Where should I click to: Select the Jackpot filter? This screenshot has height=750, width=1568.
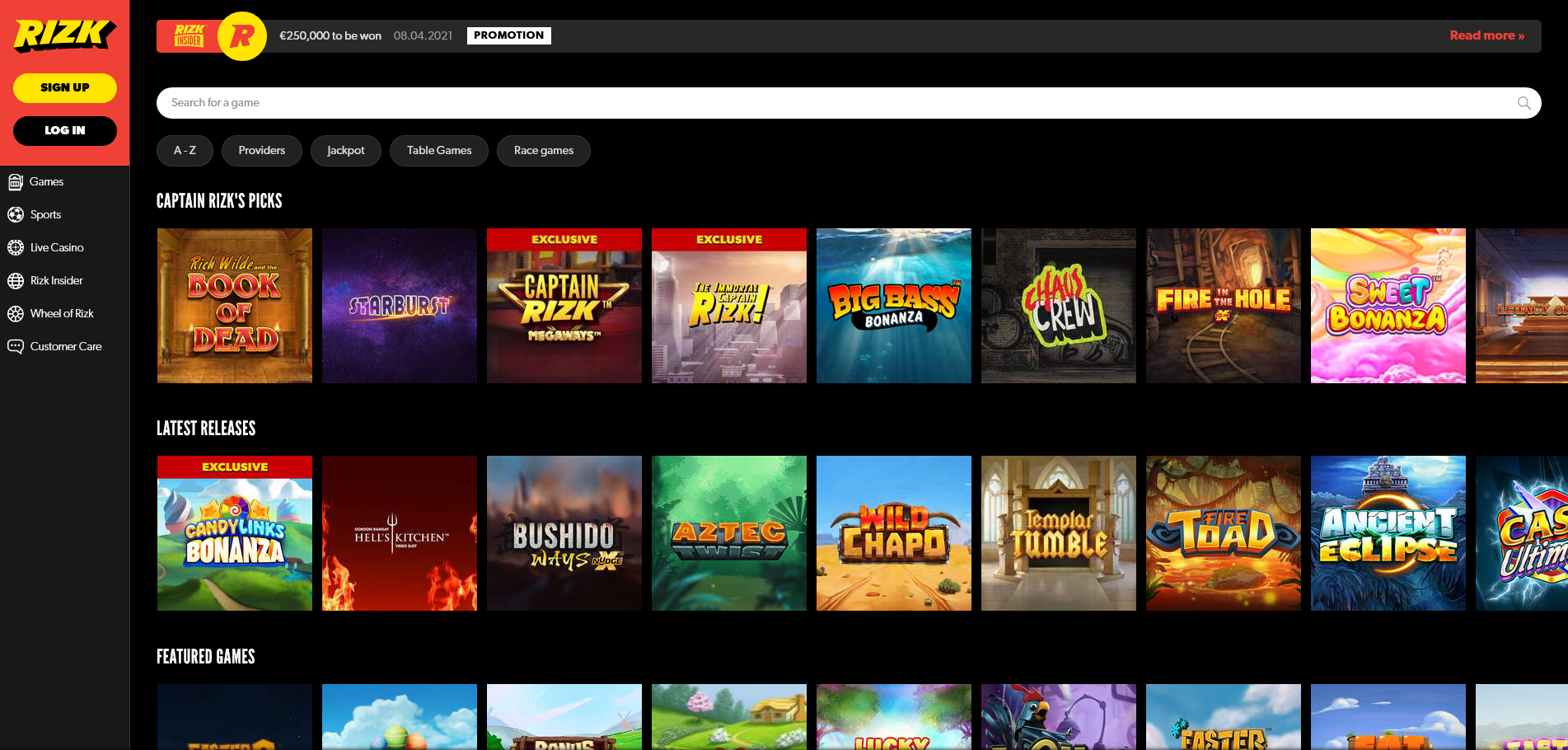point(346,151)
